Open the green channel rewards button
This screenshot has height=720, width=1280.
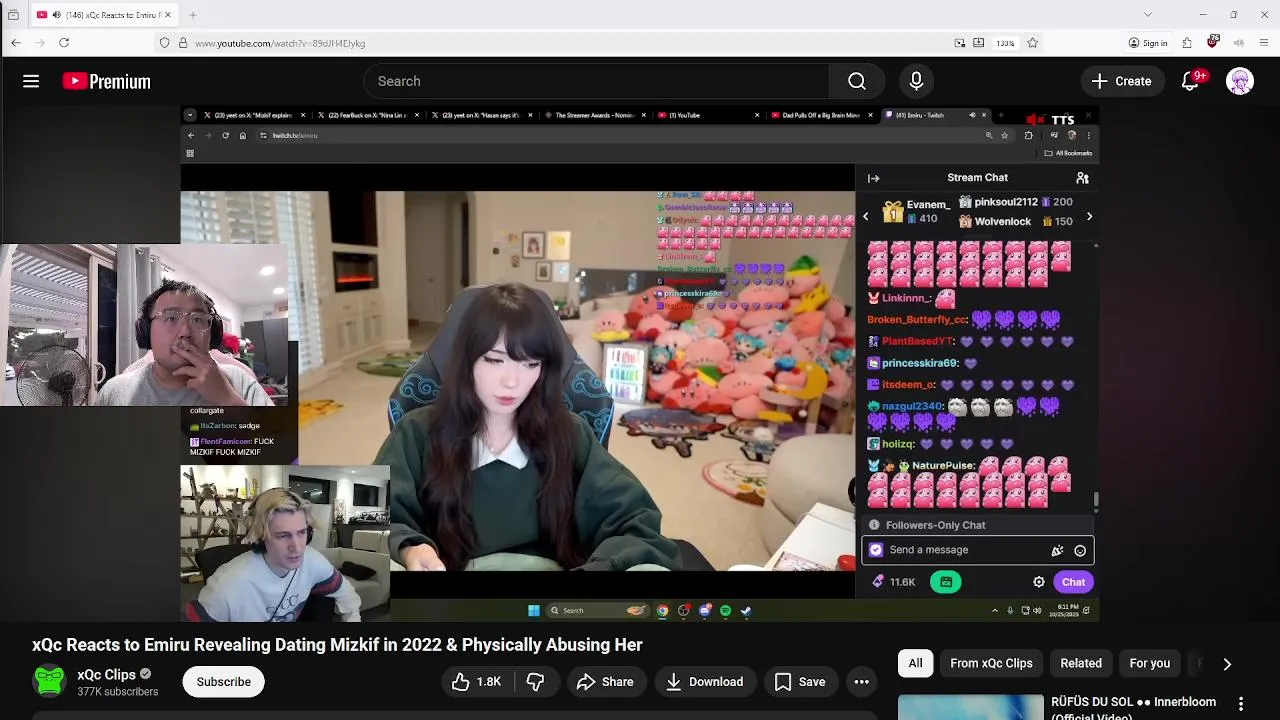[x=946, y=582]
